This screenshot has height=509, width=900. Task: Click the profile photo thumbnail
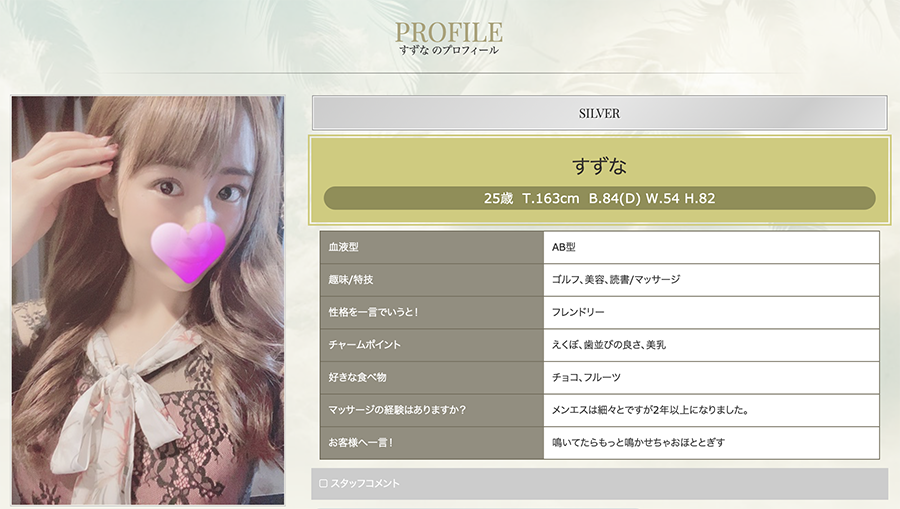[148, 300]
